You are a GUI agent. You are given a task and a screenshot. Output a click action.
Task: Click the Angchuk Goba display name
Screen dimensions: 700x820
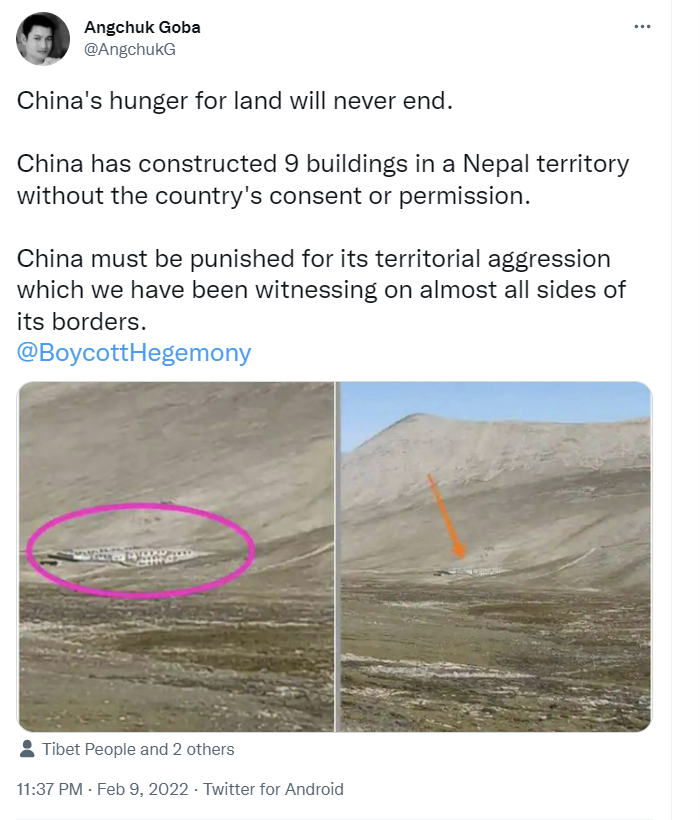(142, 27)
